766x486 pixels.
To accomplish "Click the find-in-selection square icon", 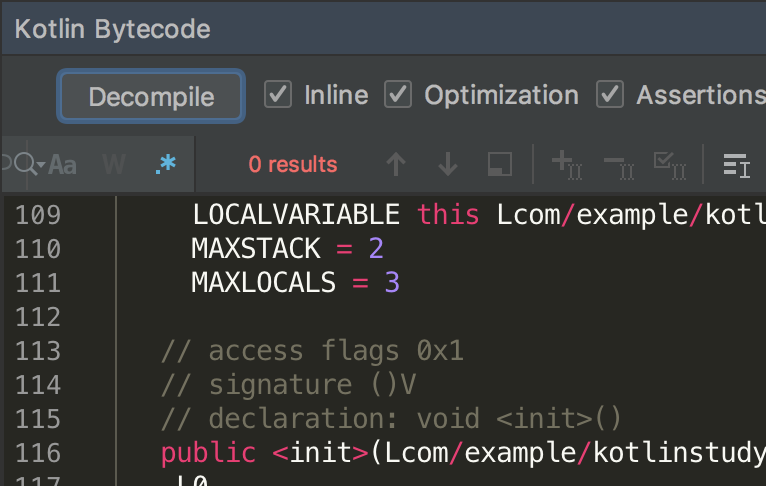I will 500,164.
